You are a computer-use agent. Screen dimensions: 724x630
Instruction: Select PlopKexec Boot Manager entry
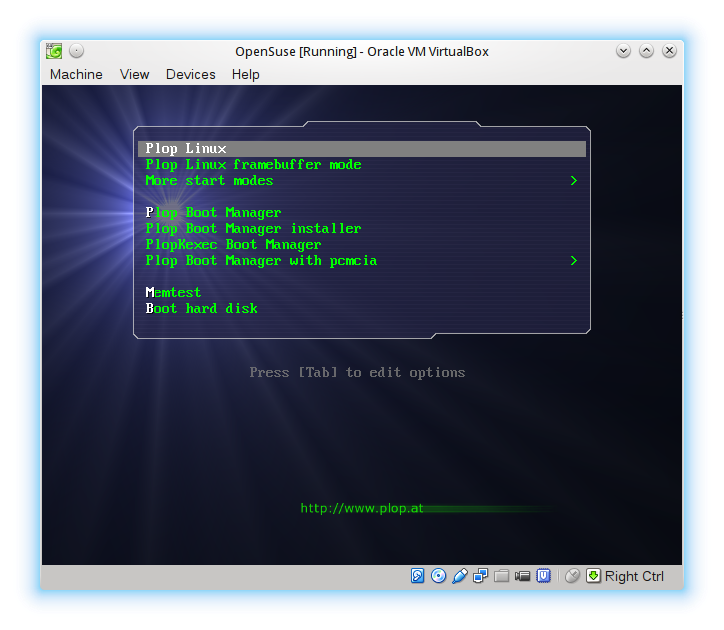pyautogui.click(x=362, y=244)
